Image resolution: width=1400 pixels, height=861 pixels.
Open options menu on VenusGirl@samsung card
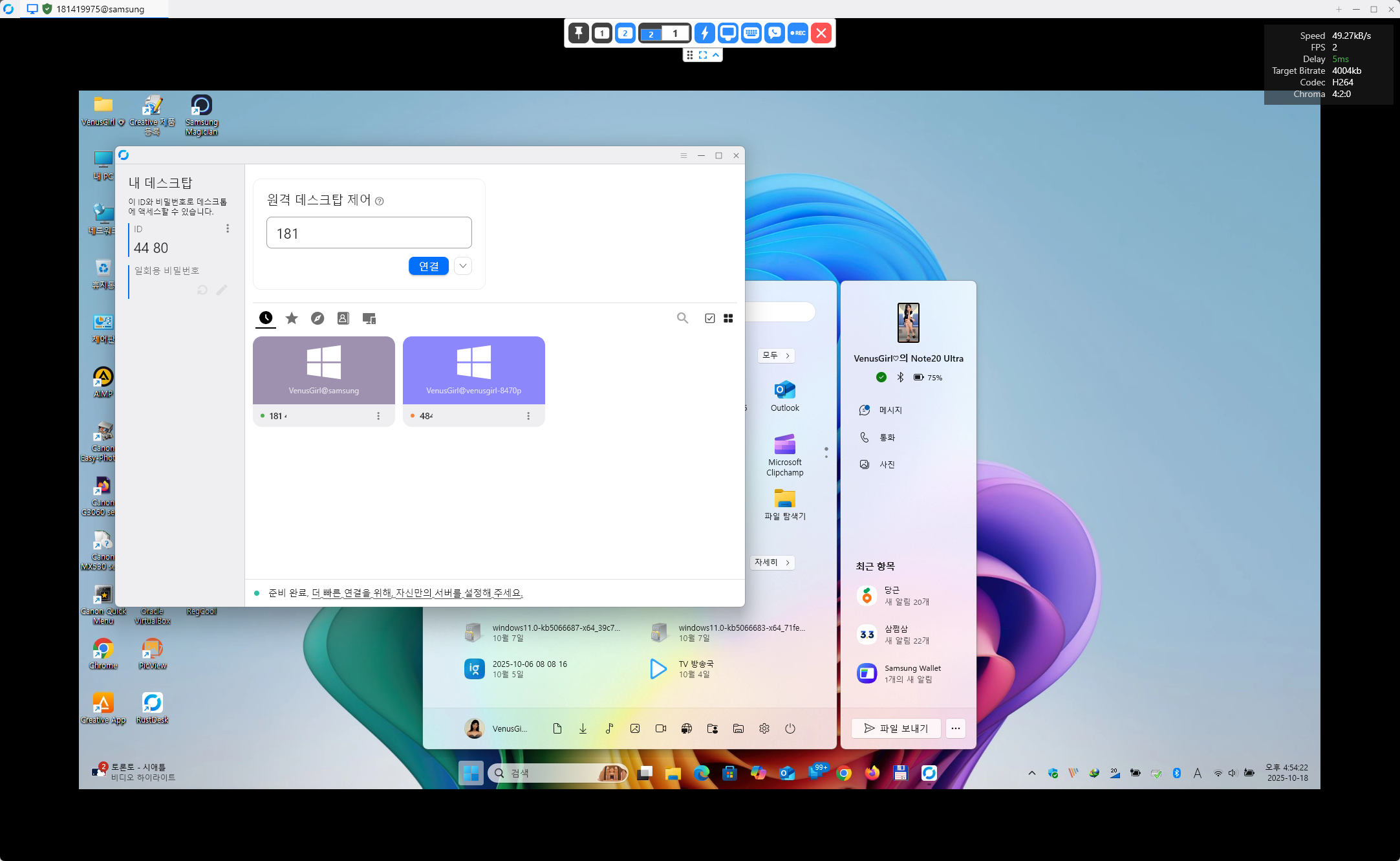point(378,416)
